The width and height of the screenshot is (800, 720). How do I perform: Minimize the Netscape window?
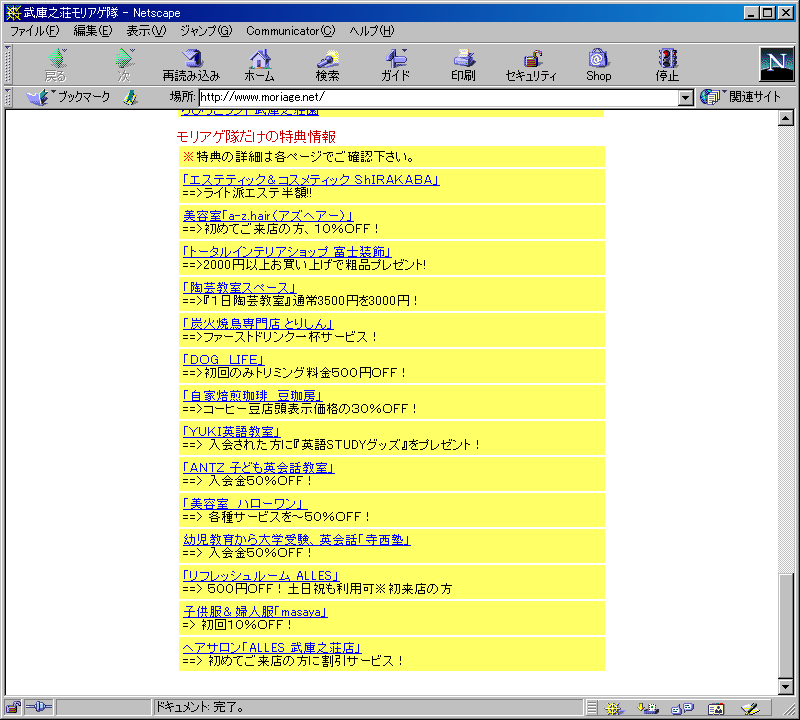click(x=750, y=13)
